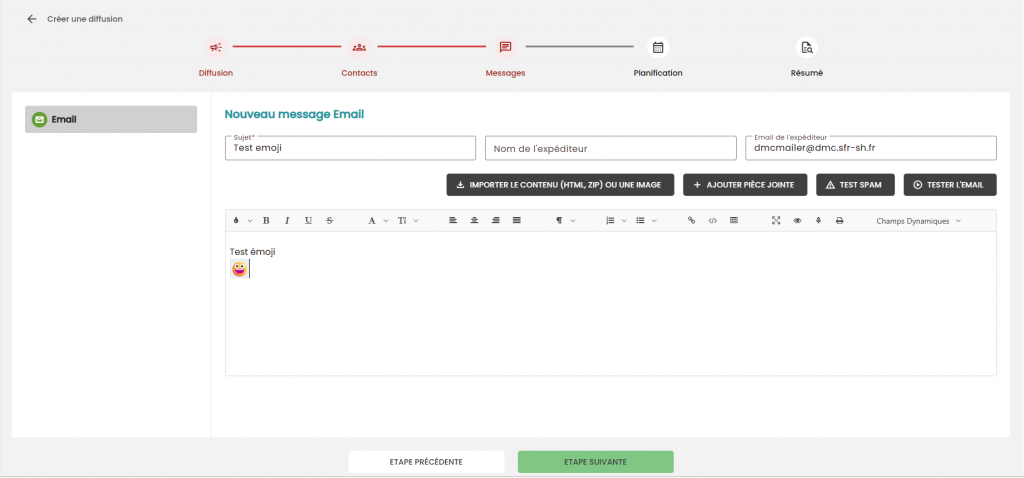Toggle strikethrough formatting

click(329, 221)
